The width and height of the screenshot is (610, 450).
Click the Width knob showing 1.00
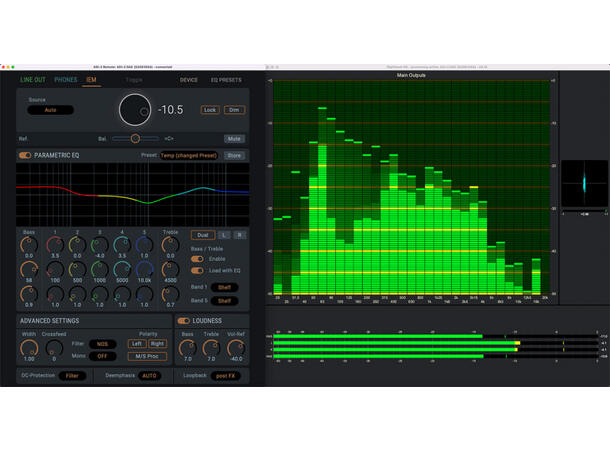tap(29, 347)
